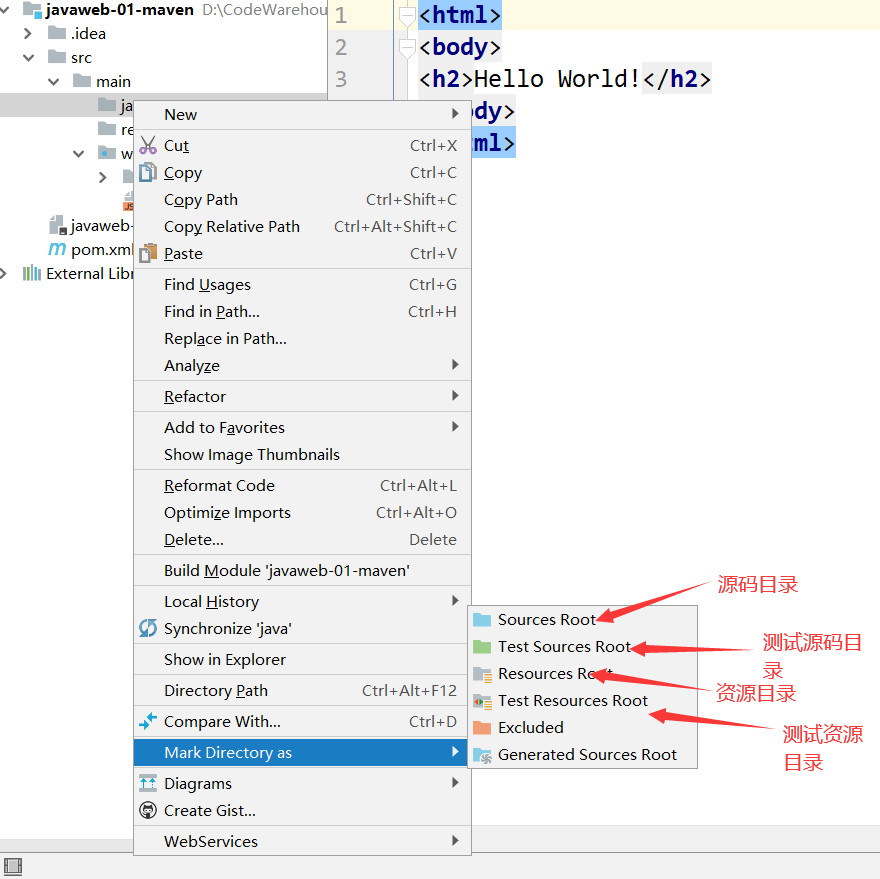The width and height of the screenshot is (880, 879).
Task: Fold the body tag in gutter
Action: click(406, 48)
